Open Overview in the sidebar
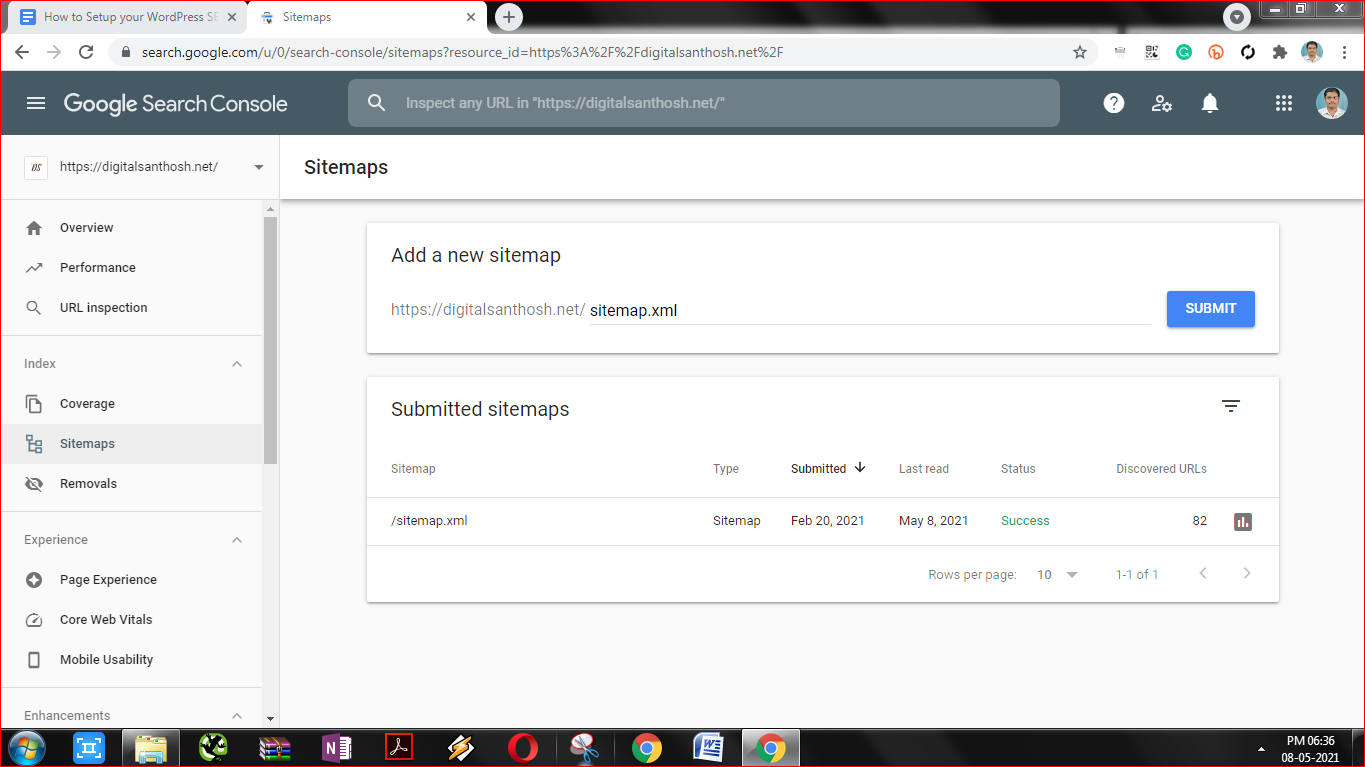The height and width of the screenshot is (767, 1365). (x=131, y=228)
